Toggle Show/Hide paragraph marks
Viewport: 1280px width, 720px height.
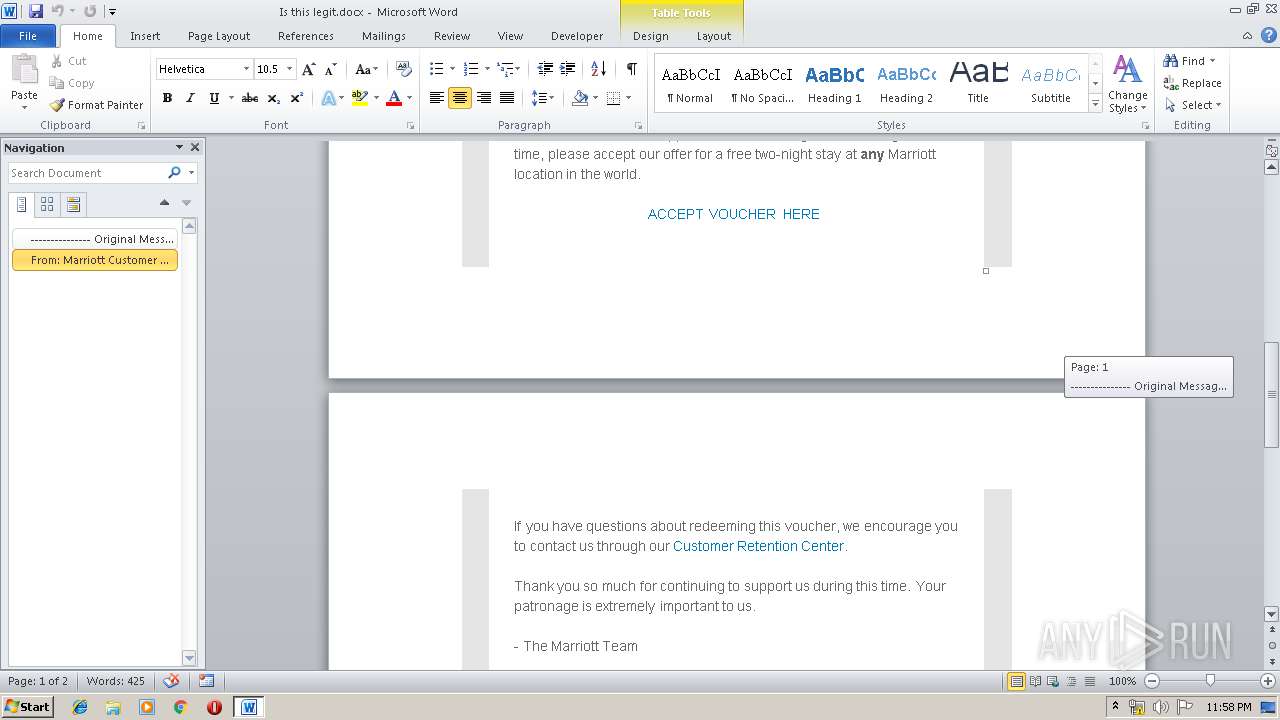[631, 69]
